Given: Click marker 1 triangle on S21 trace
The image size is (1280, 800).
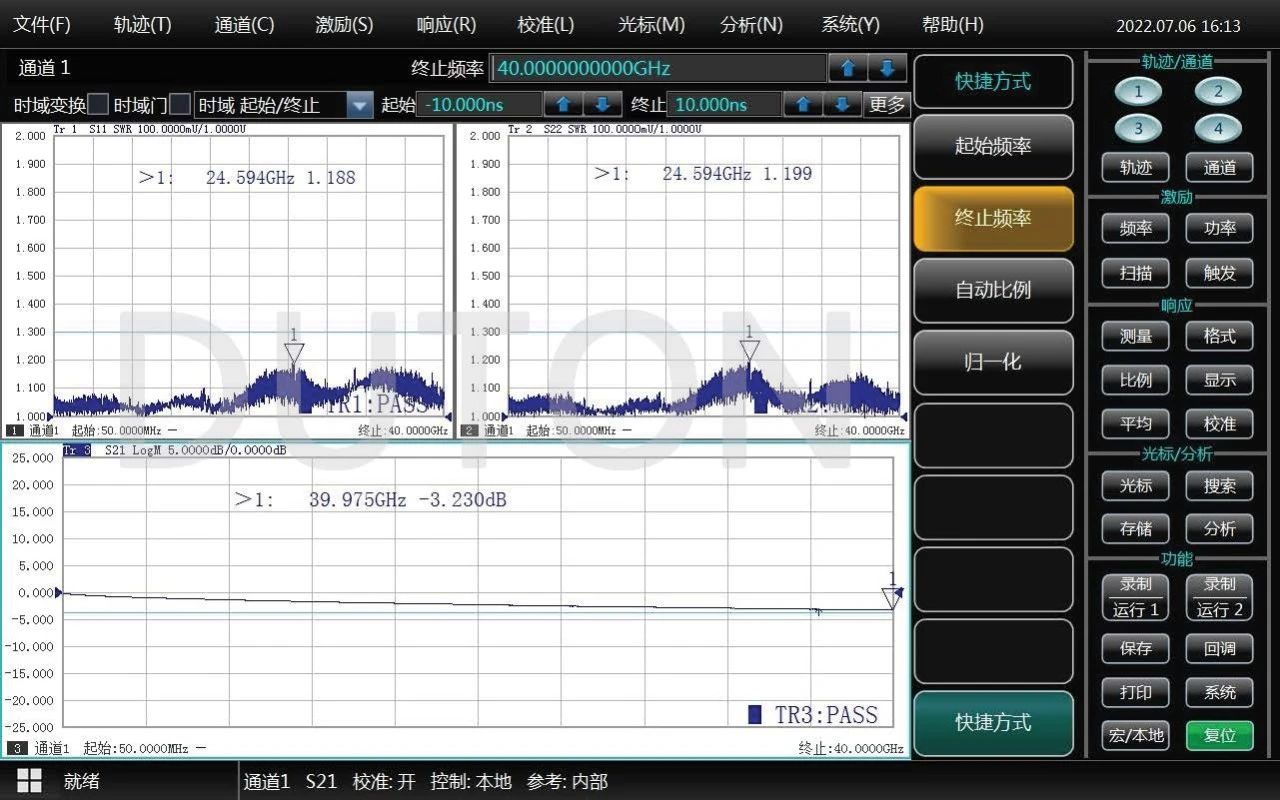Looking at the screenshot, I should point(891,597).
